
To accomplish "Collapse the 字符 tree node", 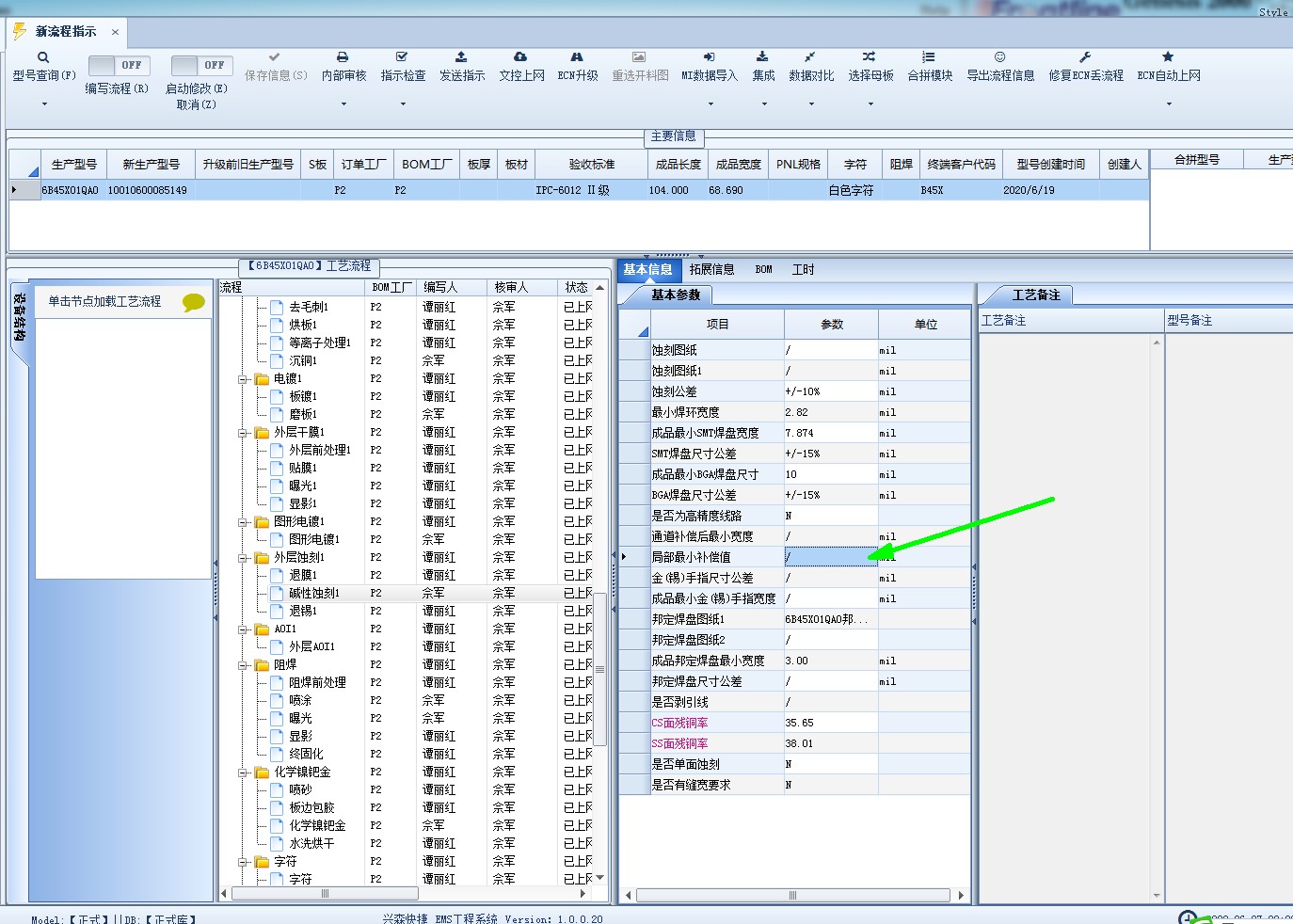I will 243,862.
